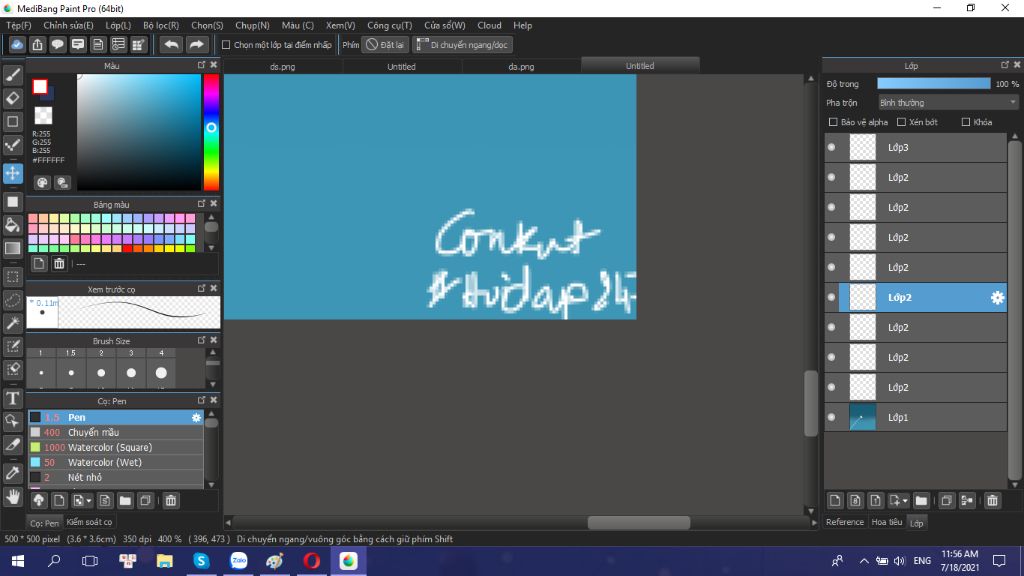Screen dimensions: 1024x576
Task: Select the Brush tool
Action: pyautogui.click(x=12, y=74)
